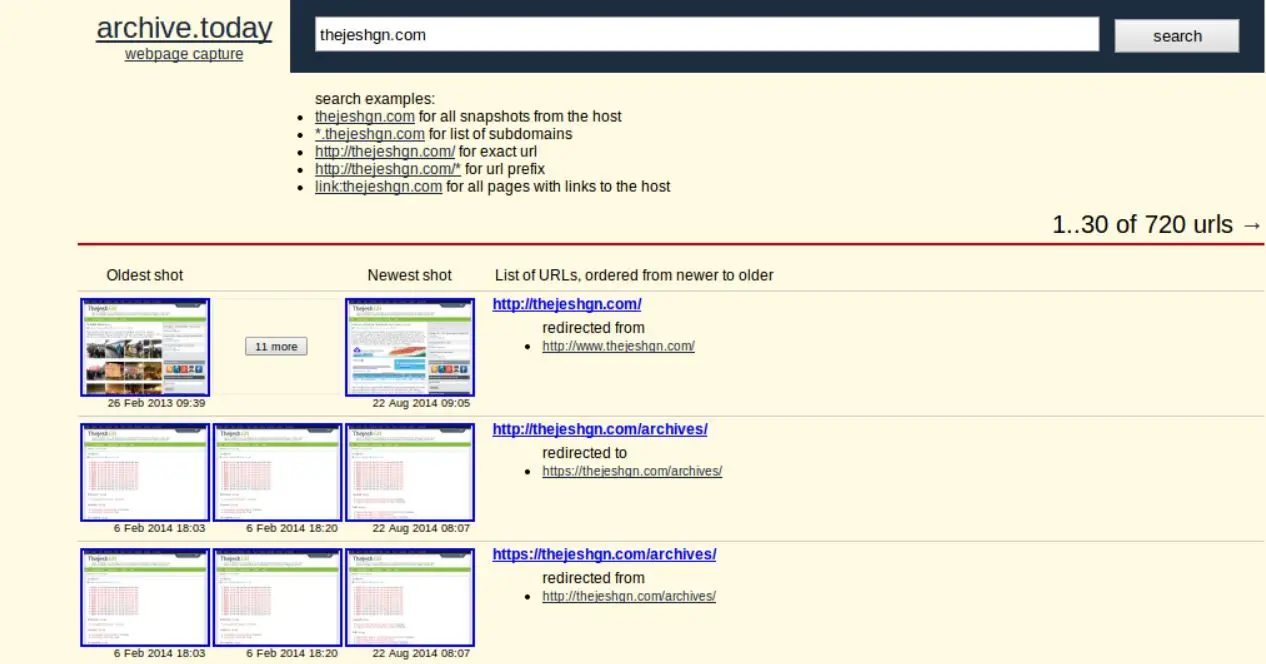The width and height of the screenshot is (1266, 664).
Task: Open oldest snapshot thumbnail from 26 Feb 2013
Action: 145,347
